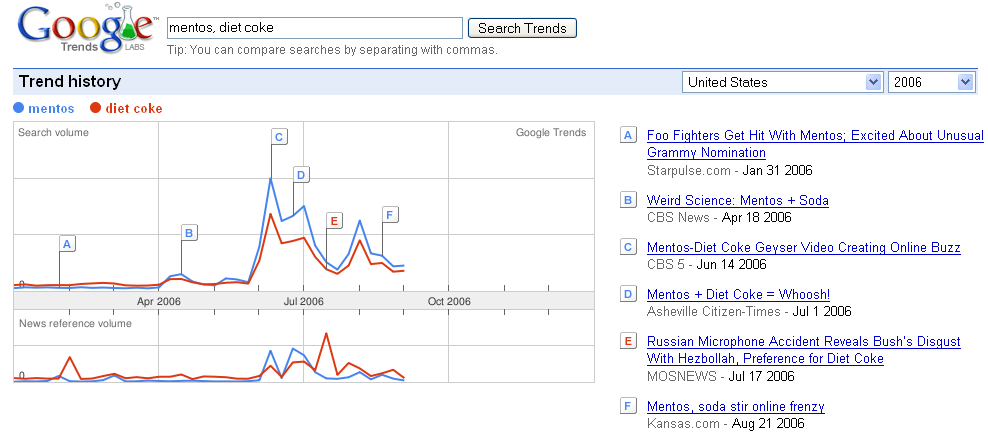Click the letter C icon in the news list
This screenshot has height=435, width=988.
click(x=628, y=247)
